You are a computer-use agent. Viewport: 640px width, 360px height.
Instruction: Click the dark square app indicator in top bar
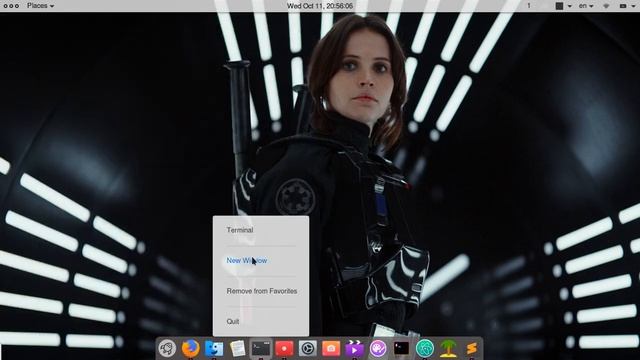pyautogui.click(x=560, y=6)
